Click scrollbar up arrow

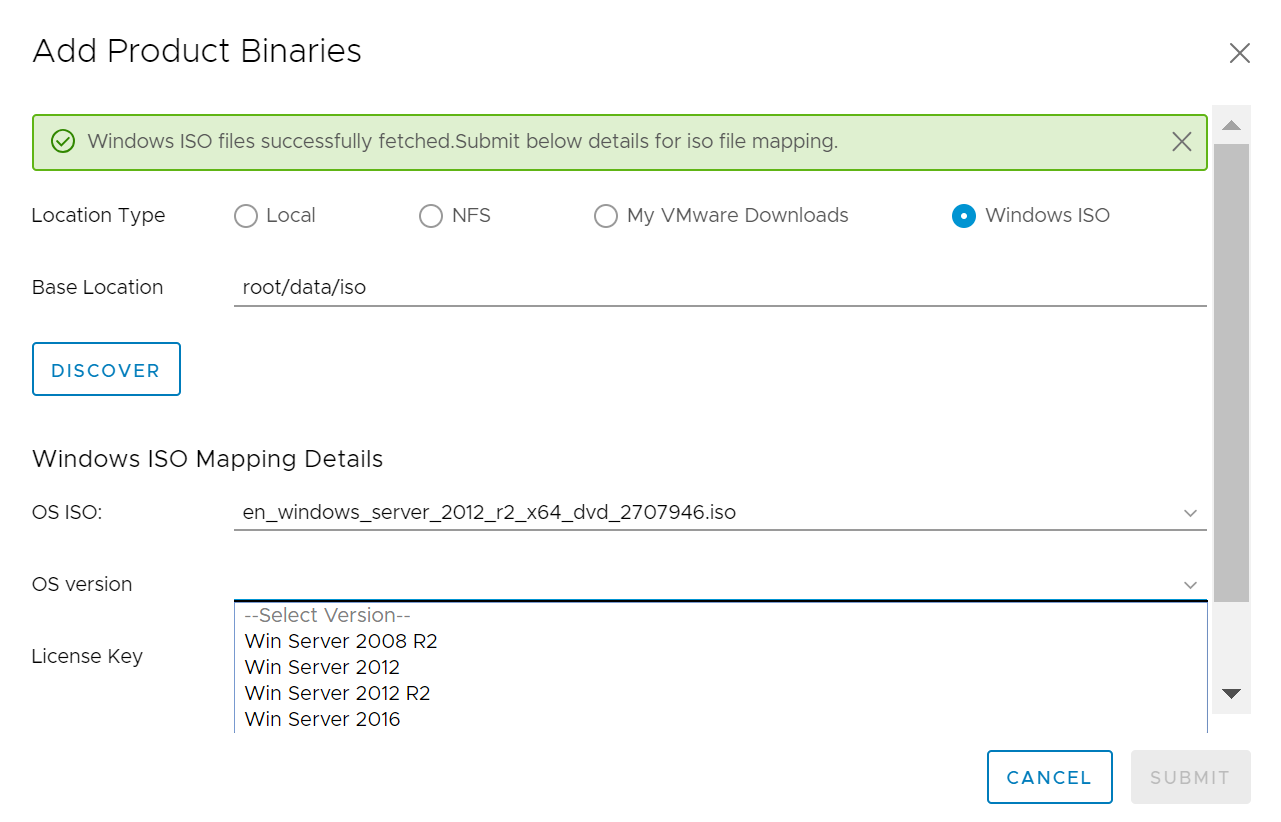1231,125
